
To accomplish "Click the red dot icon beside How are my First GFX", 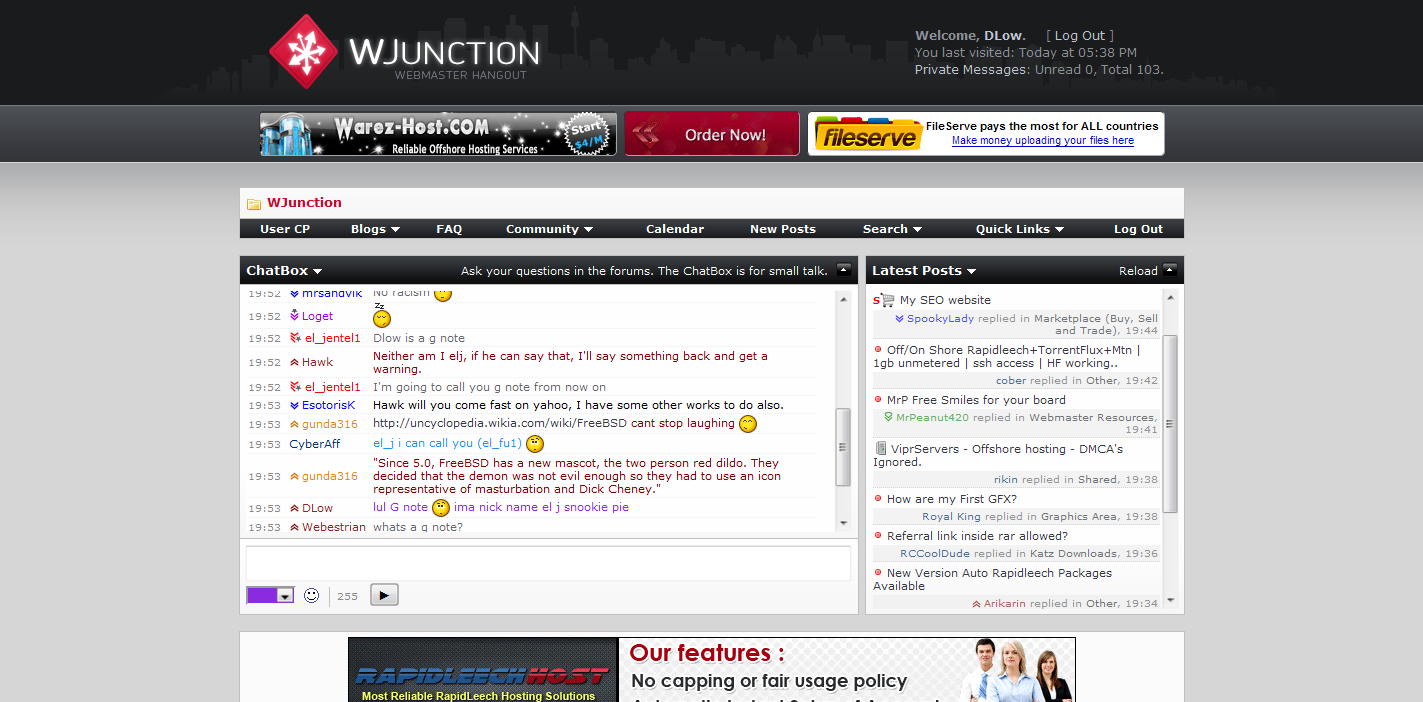I will pyautogui.click(x=878, y=498).
